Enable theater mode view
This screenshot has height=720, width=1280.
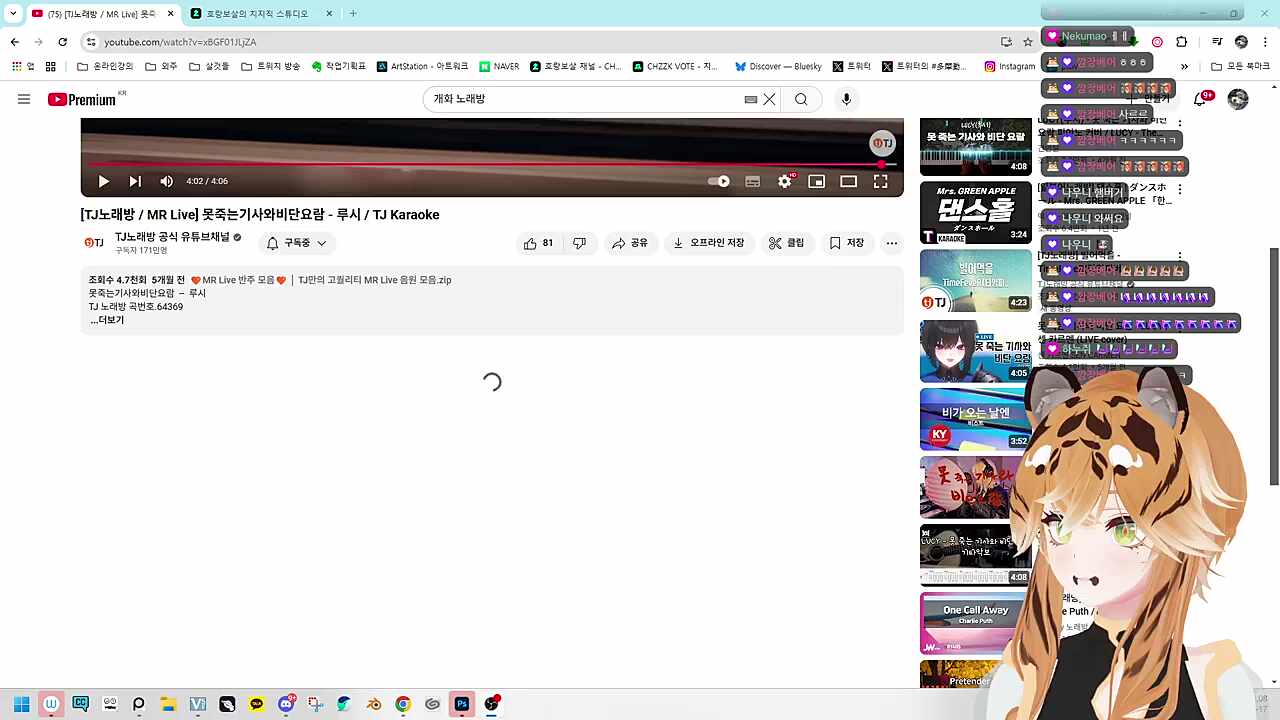click(x=848, y=181)
